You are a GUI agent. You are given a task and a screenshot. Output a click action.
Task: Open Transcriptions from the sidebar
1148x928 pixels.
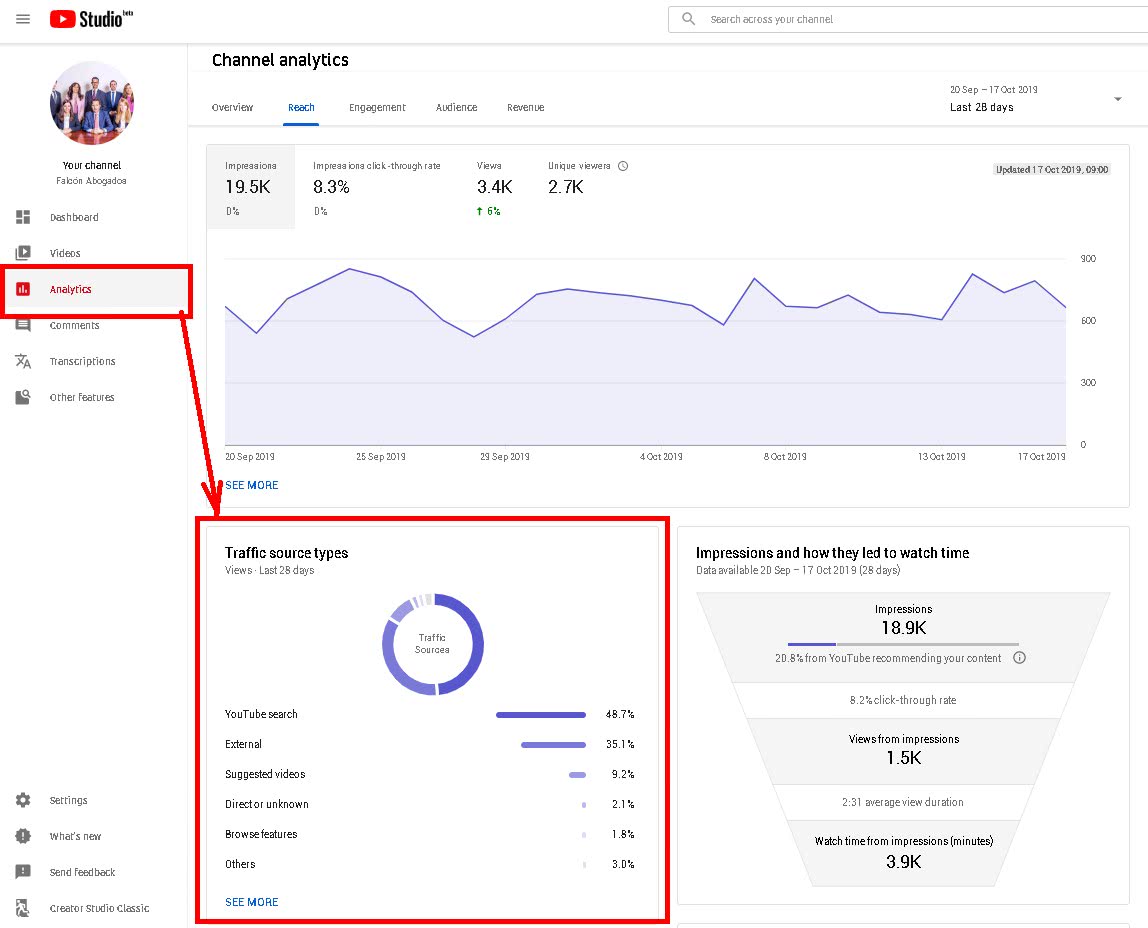click(23, 361)
